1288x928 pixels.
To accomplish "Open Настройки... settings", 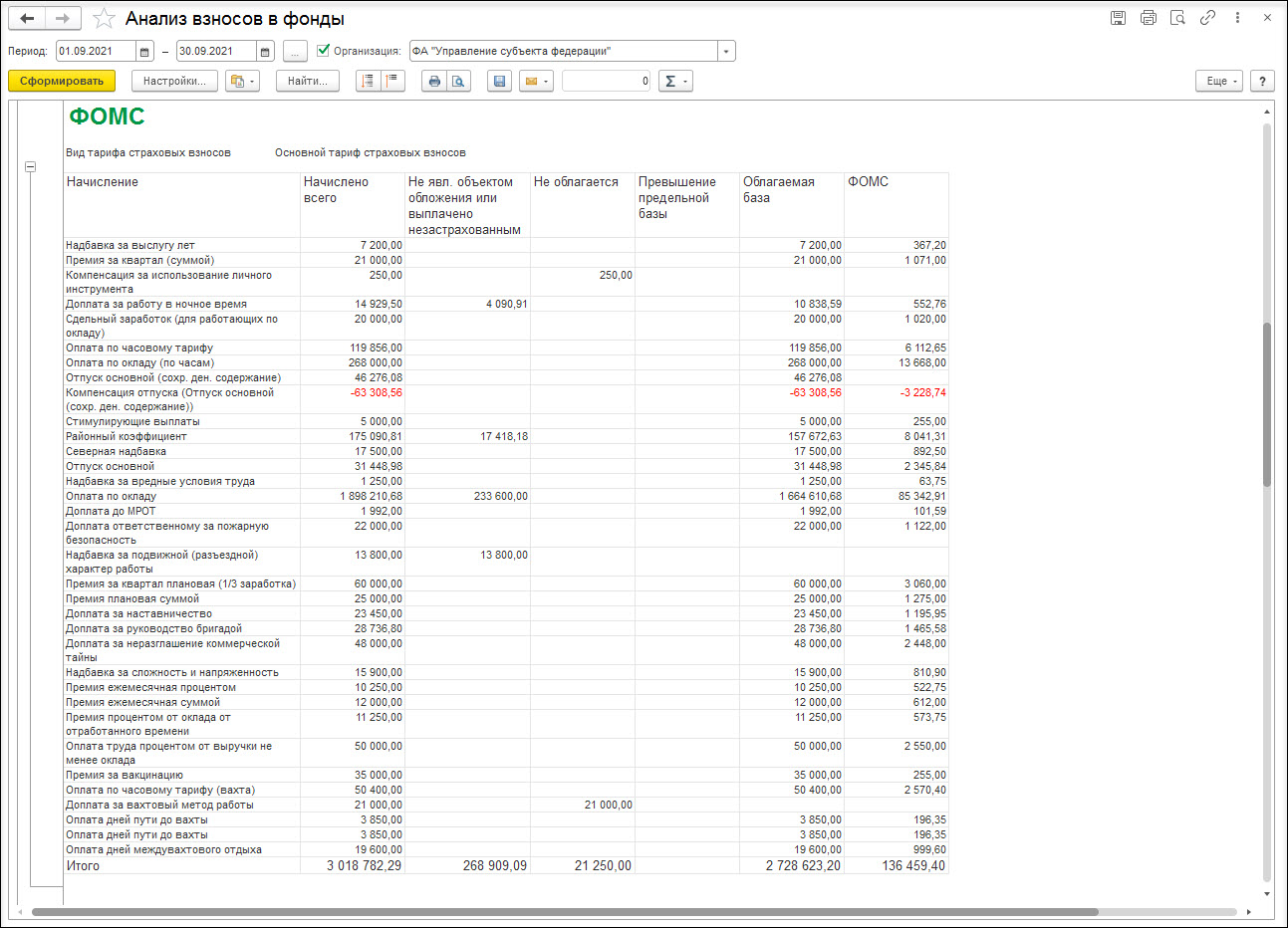I will (174, 81).
